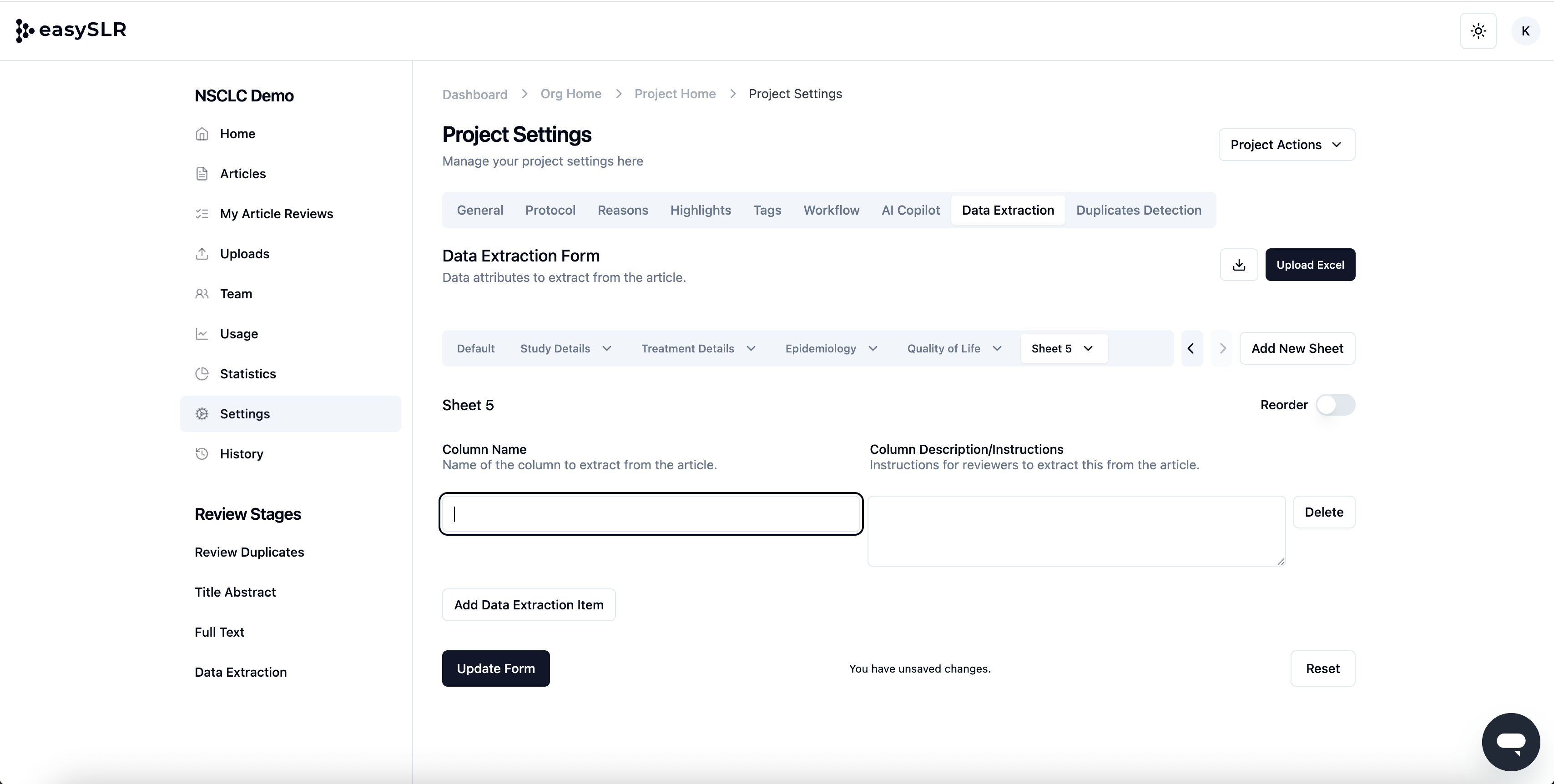Click the Reset button
Viewport: 1554px width, 784px height.
click(1323, 668)
